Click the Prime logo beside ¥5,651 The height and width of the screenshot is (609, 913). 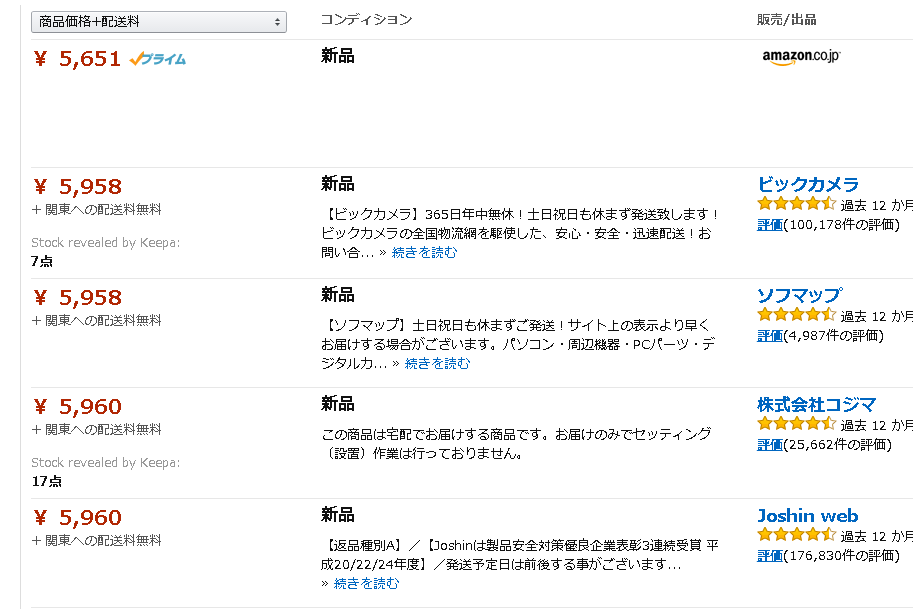[157, 59]
